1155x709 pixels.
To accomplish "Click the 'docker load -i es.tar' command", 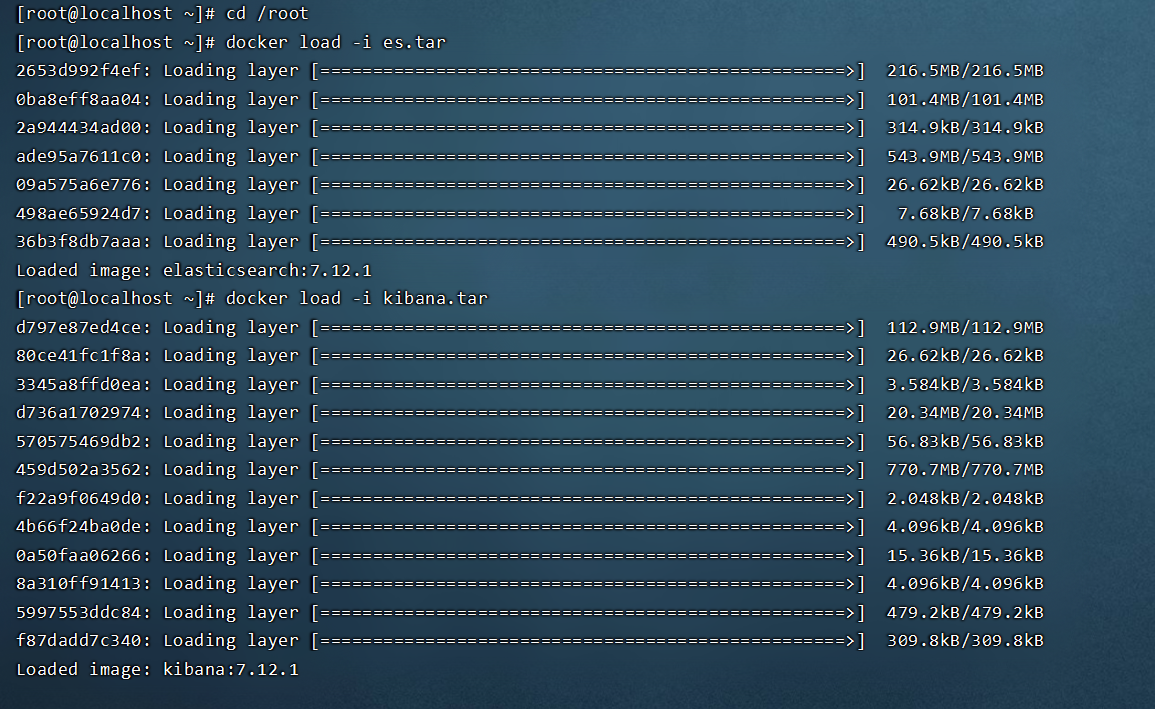I will tap(335, 42).
